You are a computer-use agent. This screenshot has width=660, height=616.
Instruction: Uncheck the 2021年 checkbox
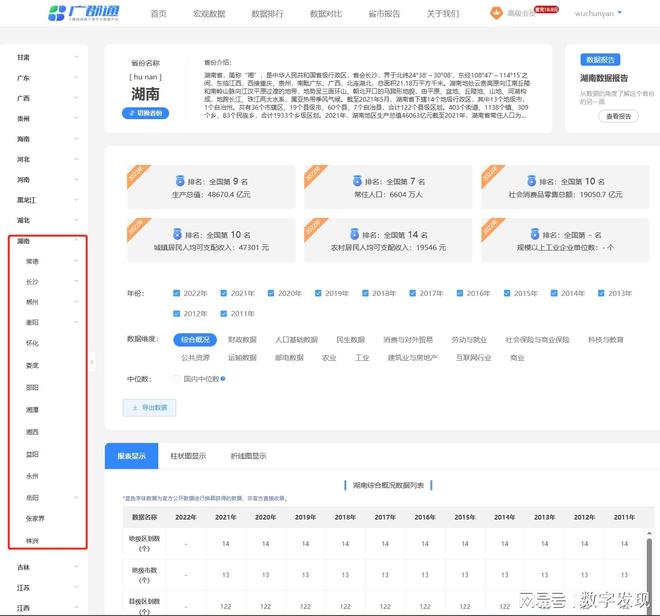coord(224,293)
